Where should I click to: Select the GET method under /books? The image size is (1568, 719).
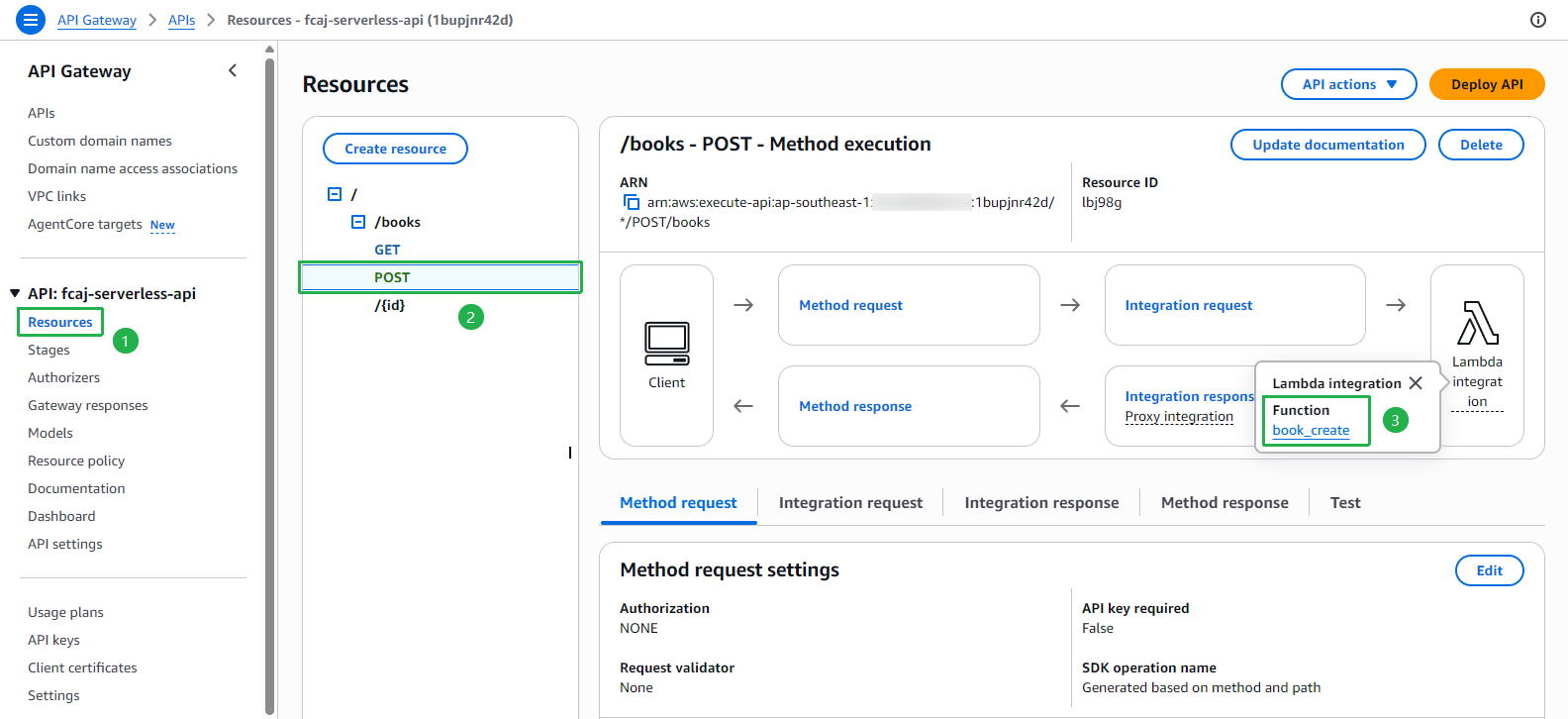pos(387,250)
